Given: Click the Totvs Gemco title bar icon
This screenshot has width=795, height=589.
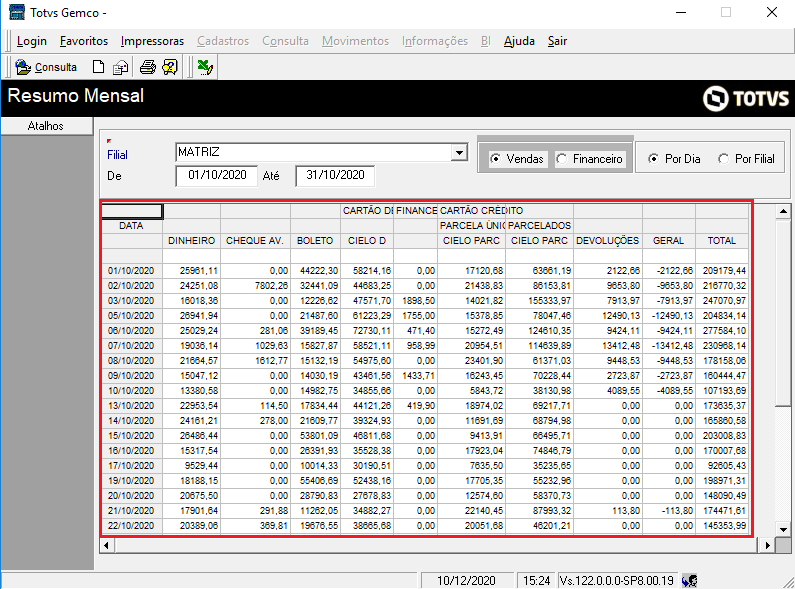Looking at the screenshot, I should pos(17,12).
